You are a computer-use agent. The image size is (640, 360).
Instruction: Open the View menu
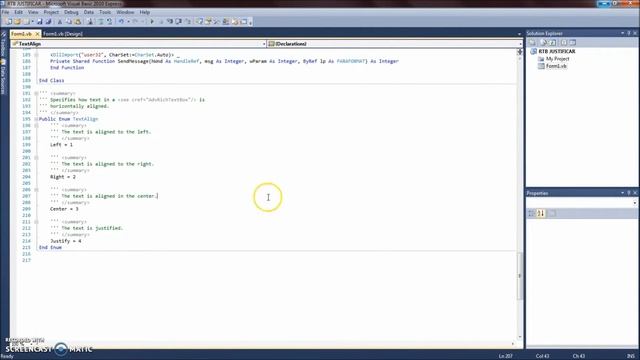click(33, 12)
